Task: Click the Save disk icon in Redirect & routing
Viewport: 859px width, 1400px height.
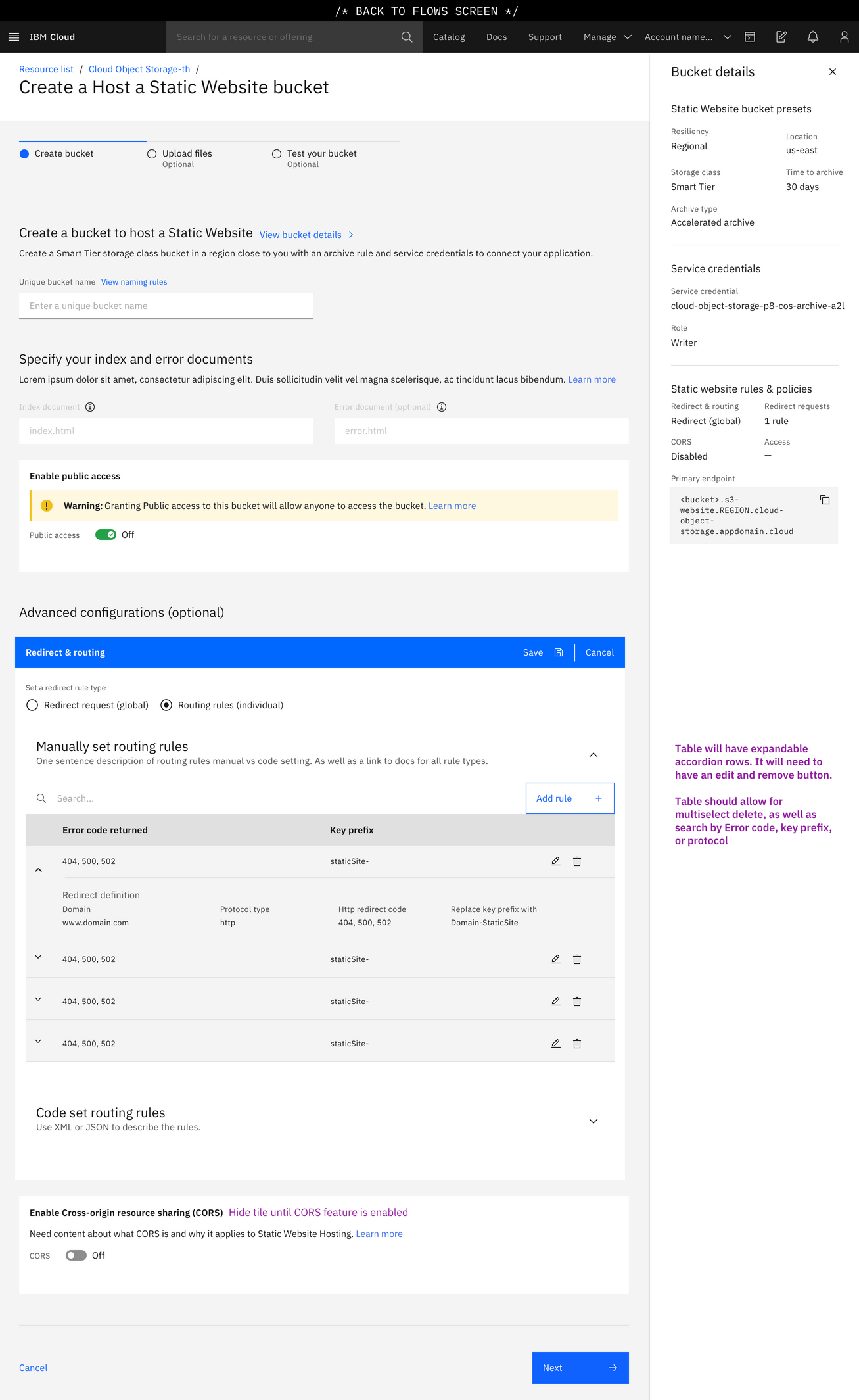Action: click(559, 652)
